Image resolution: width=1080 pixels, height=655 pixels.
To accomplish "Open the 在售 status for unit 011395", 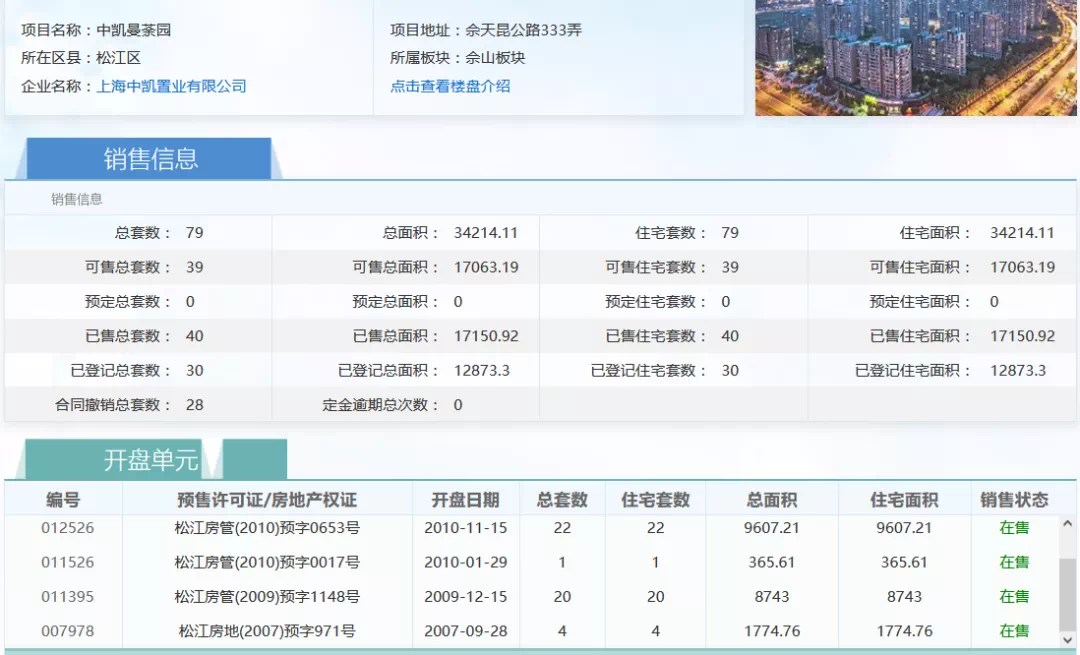I will (1014, 596).
